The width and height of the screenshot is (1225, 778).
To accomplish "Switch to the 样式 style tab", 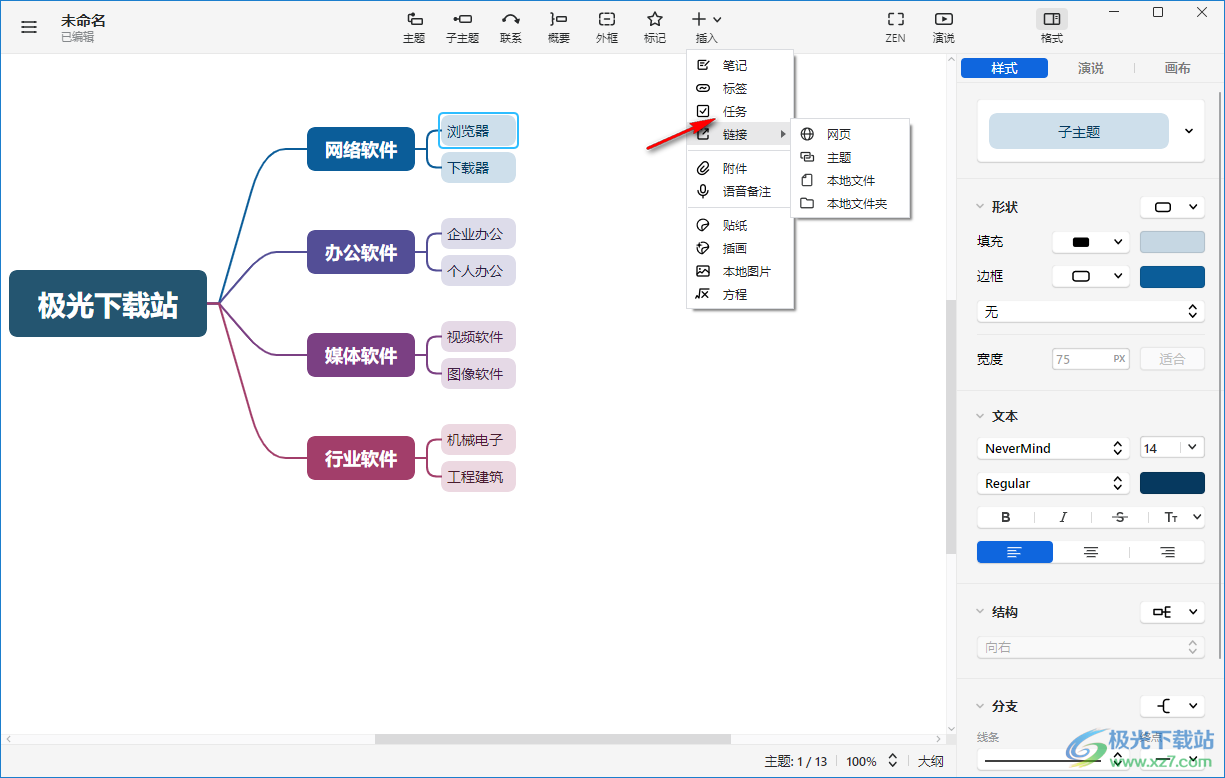I will coord(1004,68).
